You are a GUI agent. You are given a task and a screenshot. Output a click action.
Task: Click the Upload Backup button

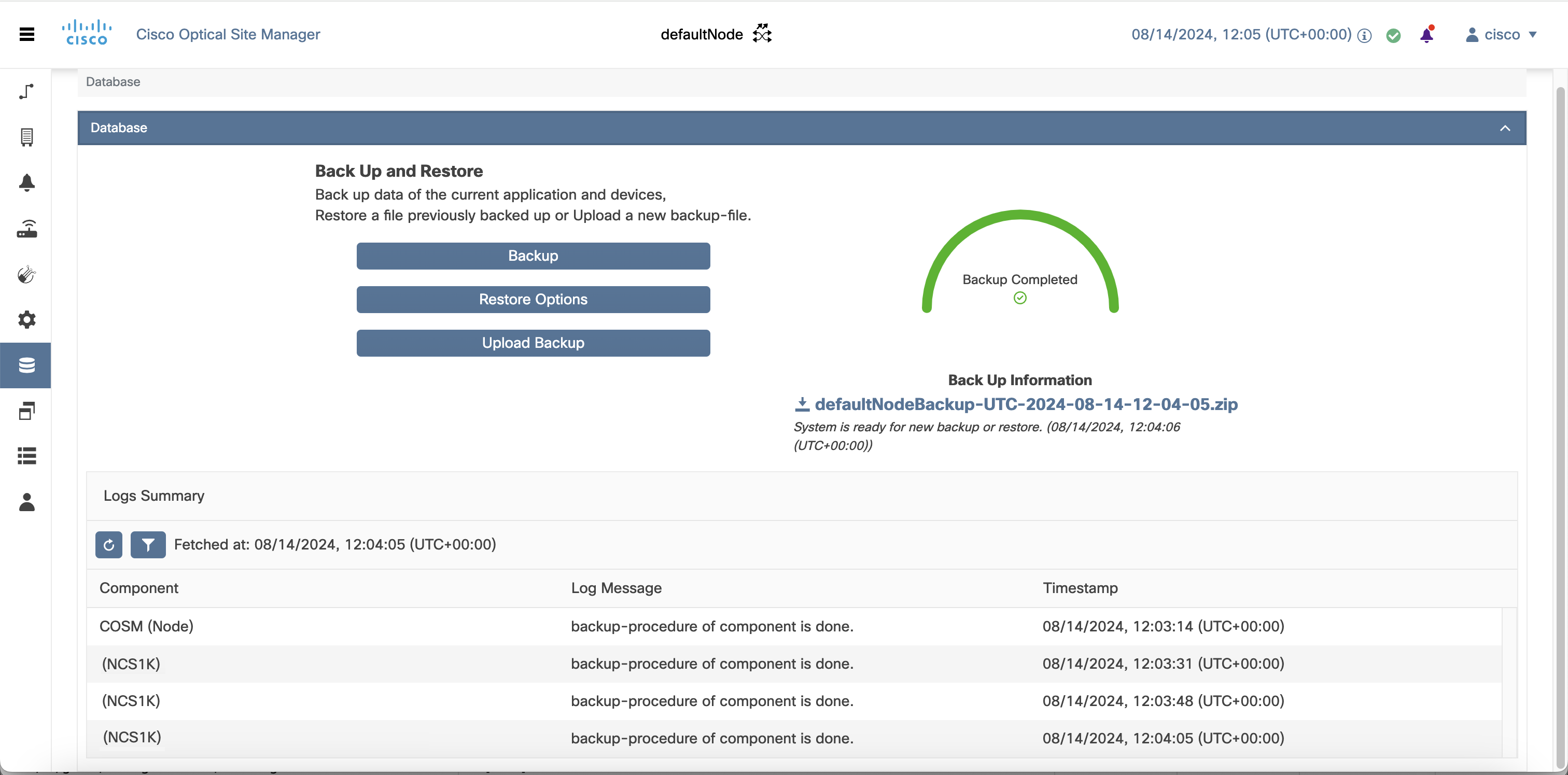tap(533, 343)
